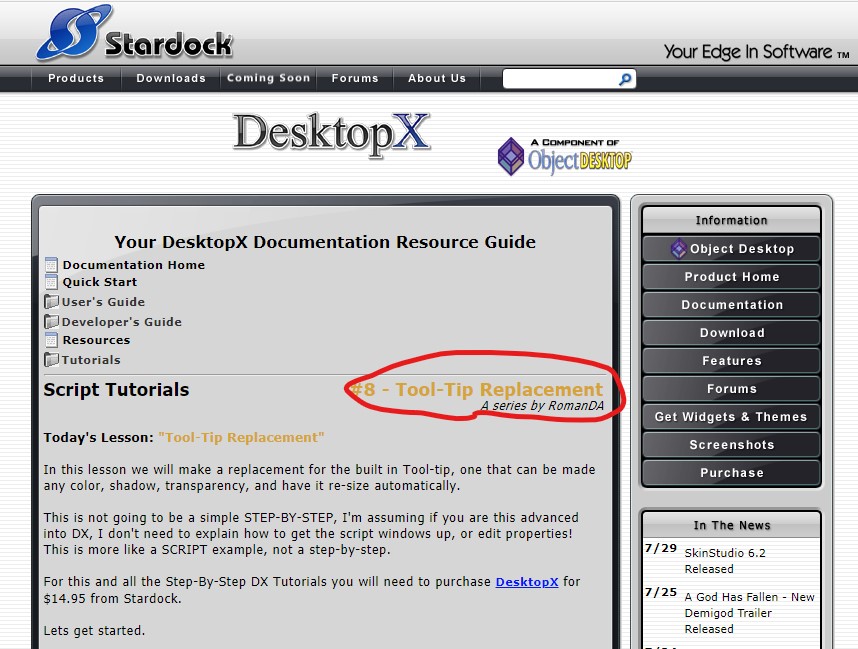Open the top Forums menu
The image size is (858, 649).
click(x=355, y=78)
